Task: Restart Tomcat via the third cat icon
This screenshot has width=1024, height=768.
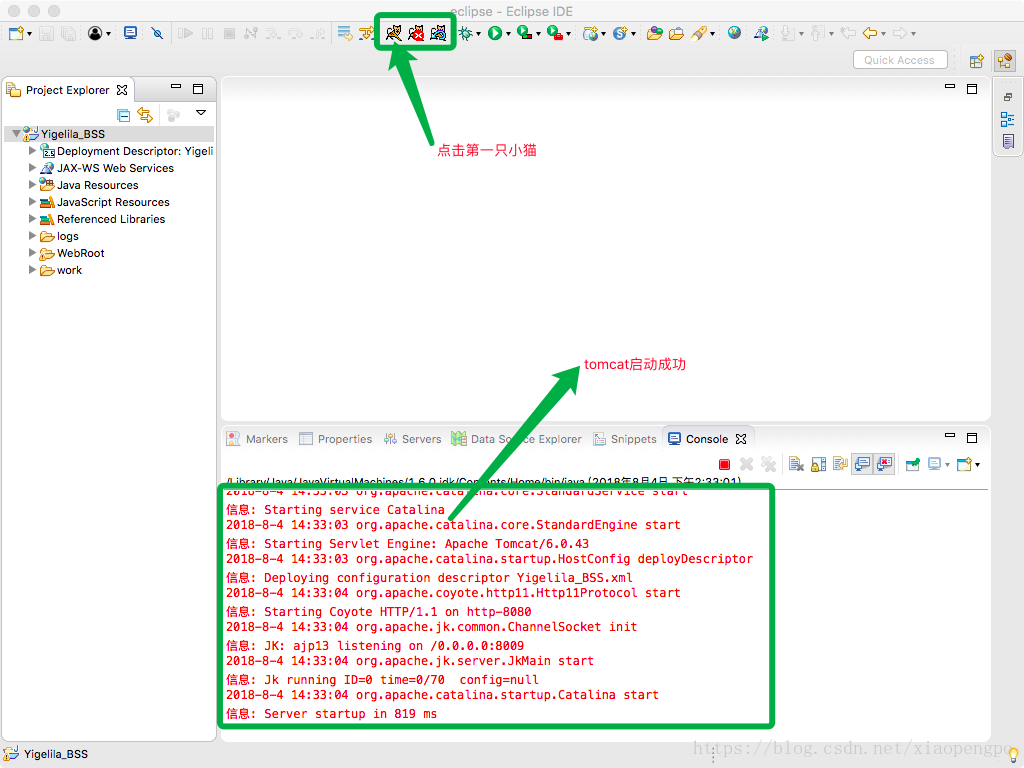Action: pyautogui.click(x=439, y=31)
